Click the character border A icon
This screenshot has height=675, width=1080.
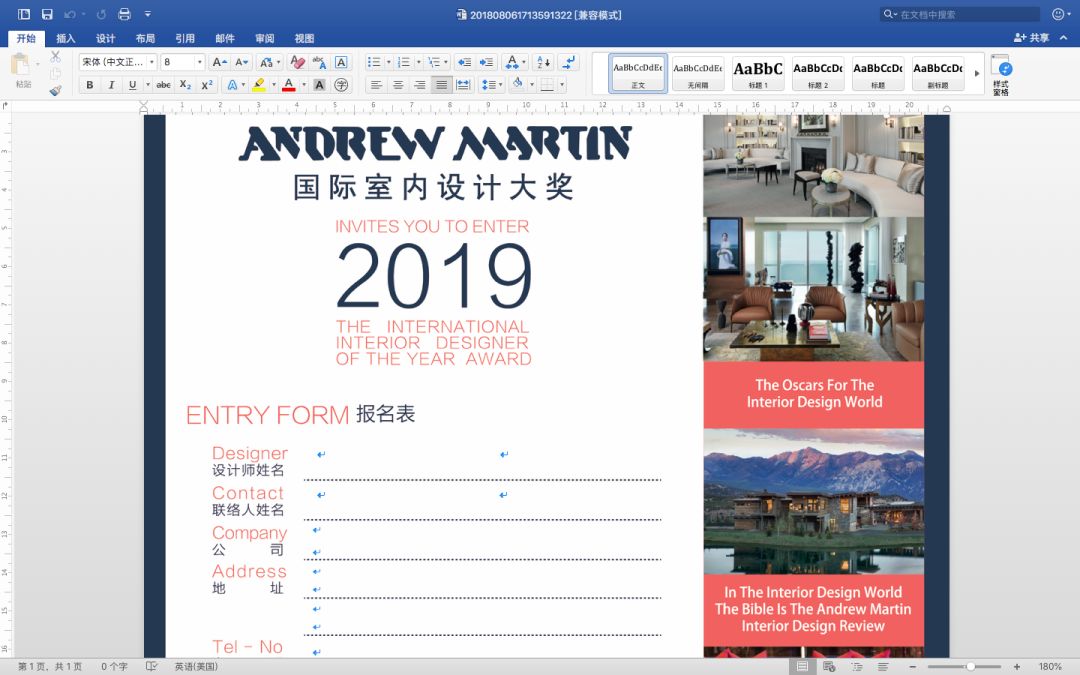click(x=341, y=62)
